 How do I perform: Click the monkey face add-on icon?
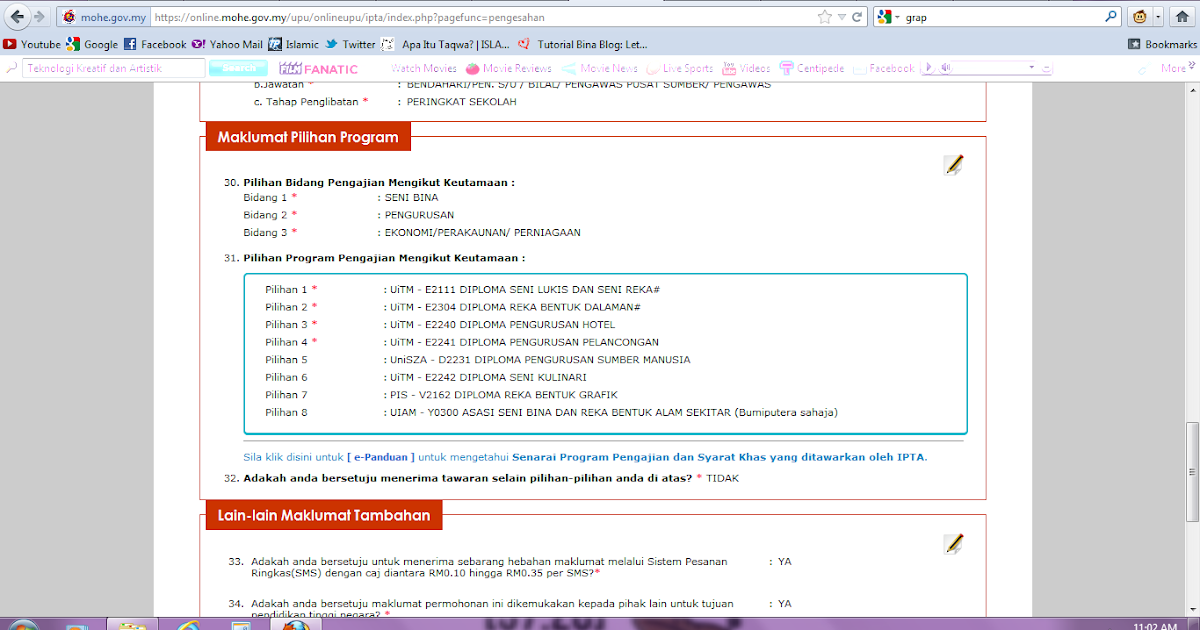coord(1139,17)
